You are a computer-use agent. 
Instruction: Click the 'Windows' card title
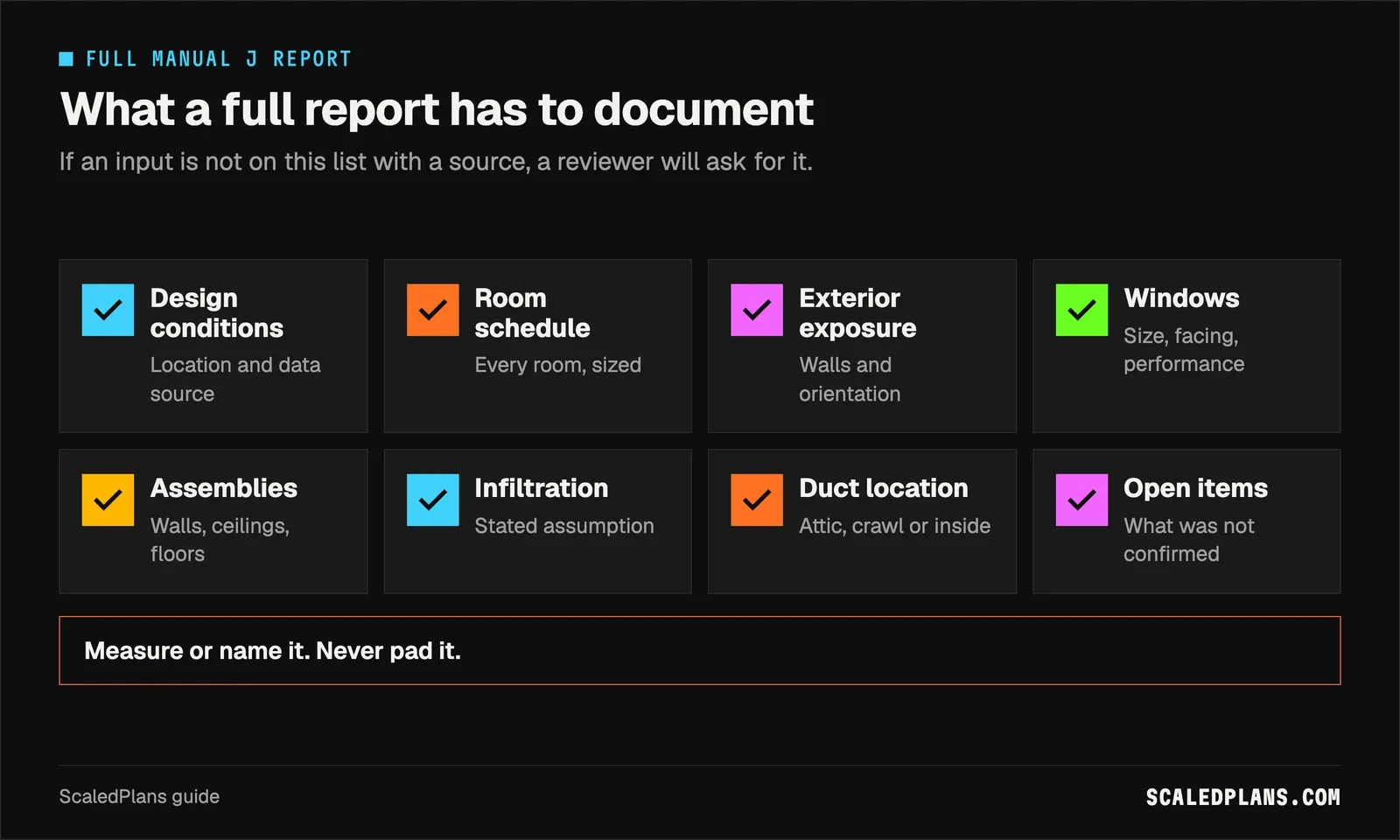point(1181,297)
